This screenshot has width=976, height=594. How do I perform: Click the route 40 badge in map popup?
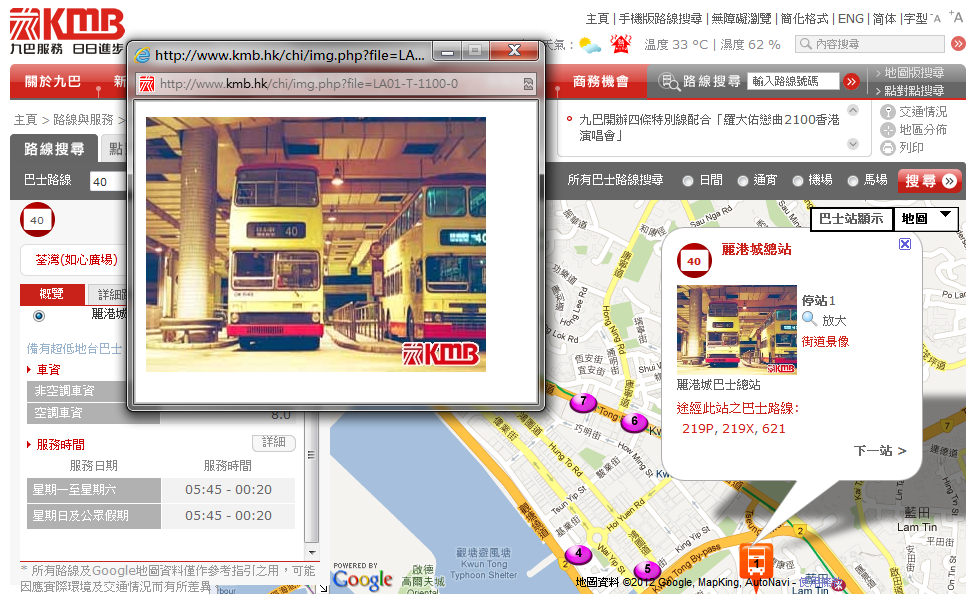tap(694, 260)
